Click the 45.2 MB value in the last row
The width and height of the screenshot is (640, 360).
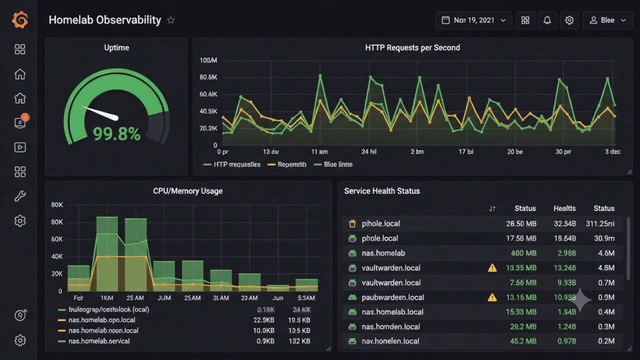coord(523,341)
